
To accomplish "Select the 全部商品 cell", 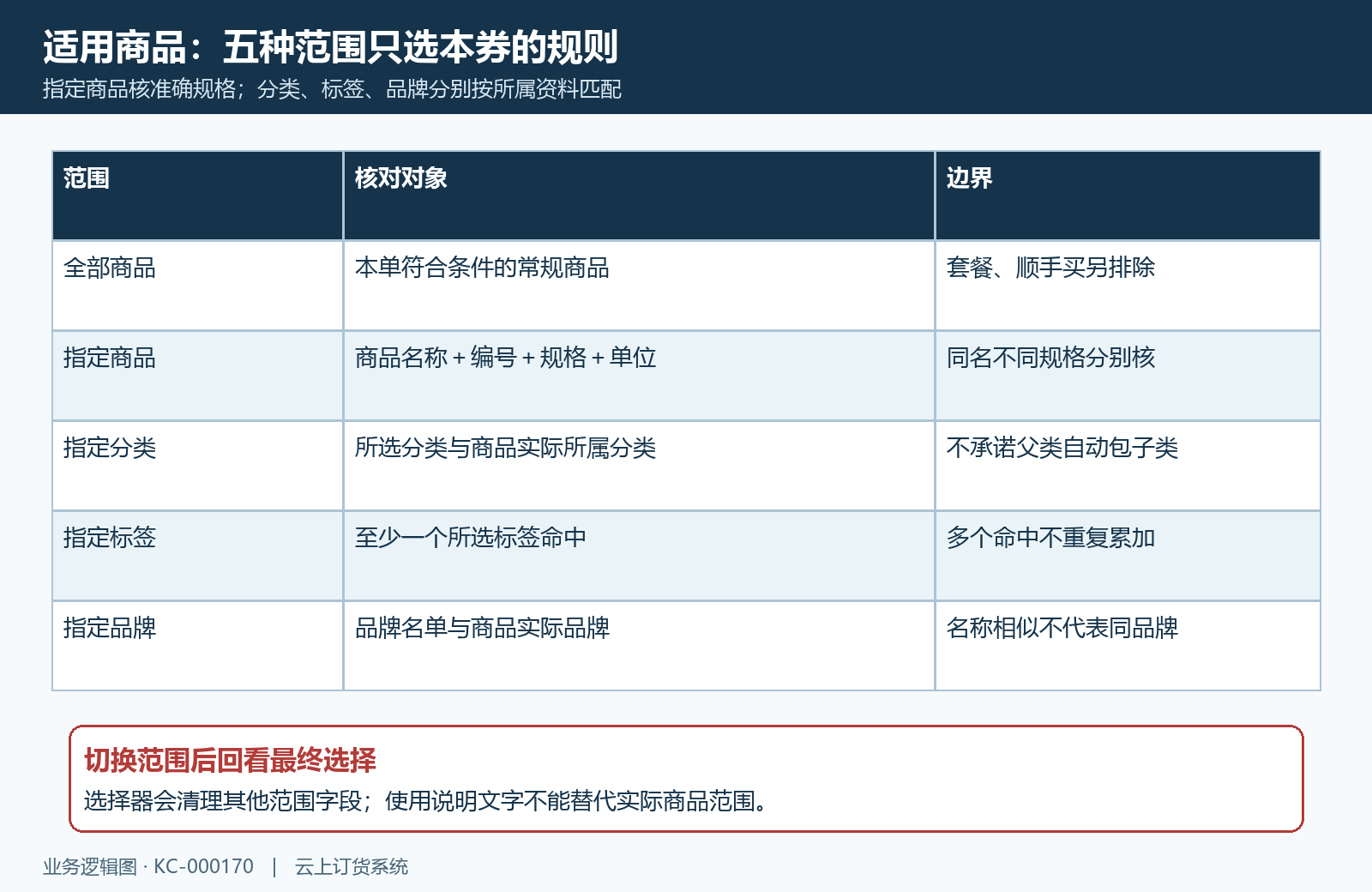I will (198, 286).
